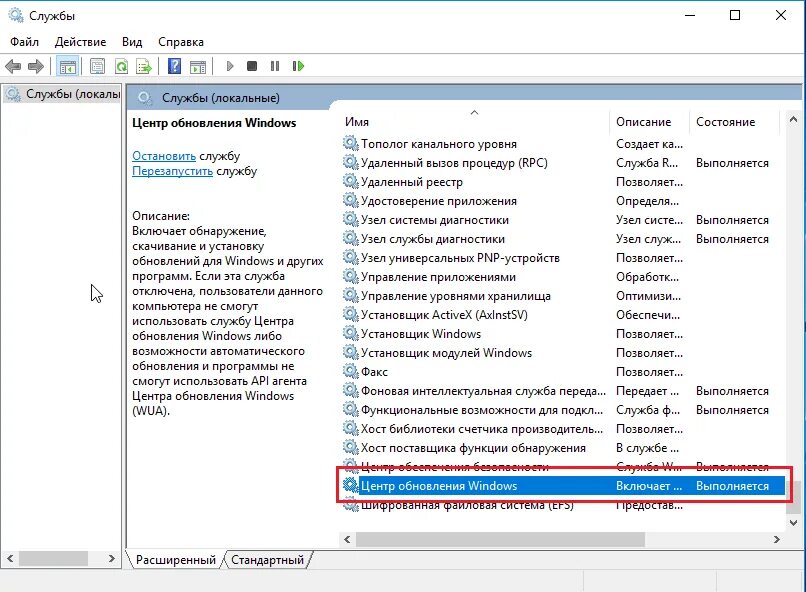
Task: Select the Шифрованная файловая система (EFS) row
Action: [x=563, y=505]
